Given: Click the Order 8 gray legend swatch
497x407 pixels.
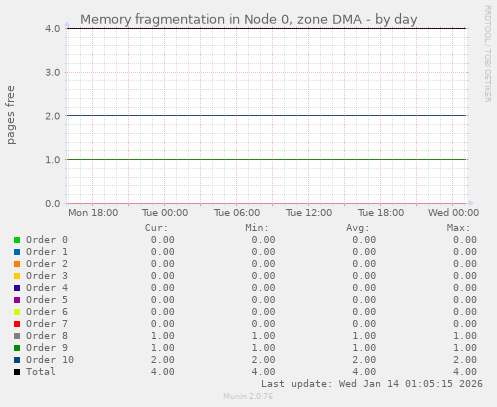Looking at the screenshot, I should [x=17, y=336].
